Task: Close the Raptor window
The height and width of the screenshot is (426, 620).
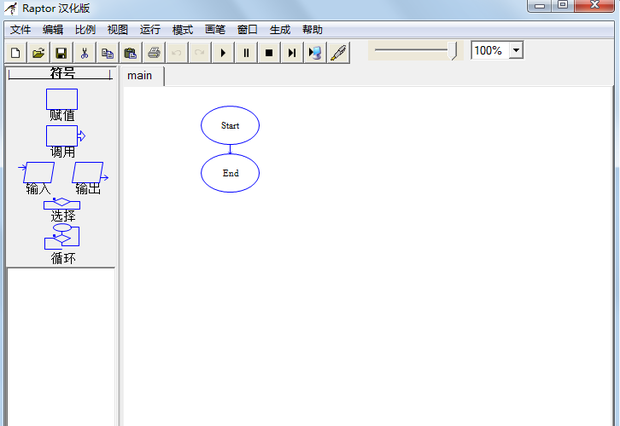Action: point(594,6)
